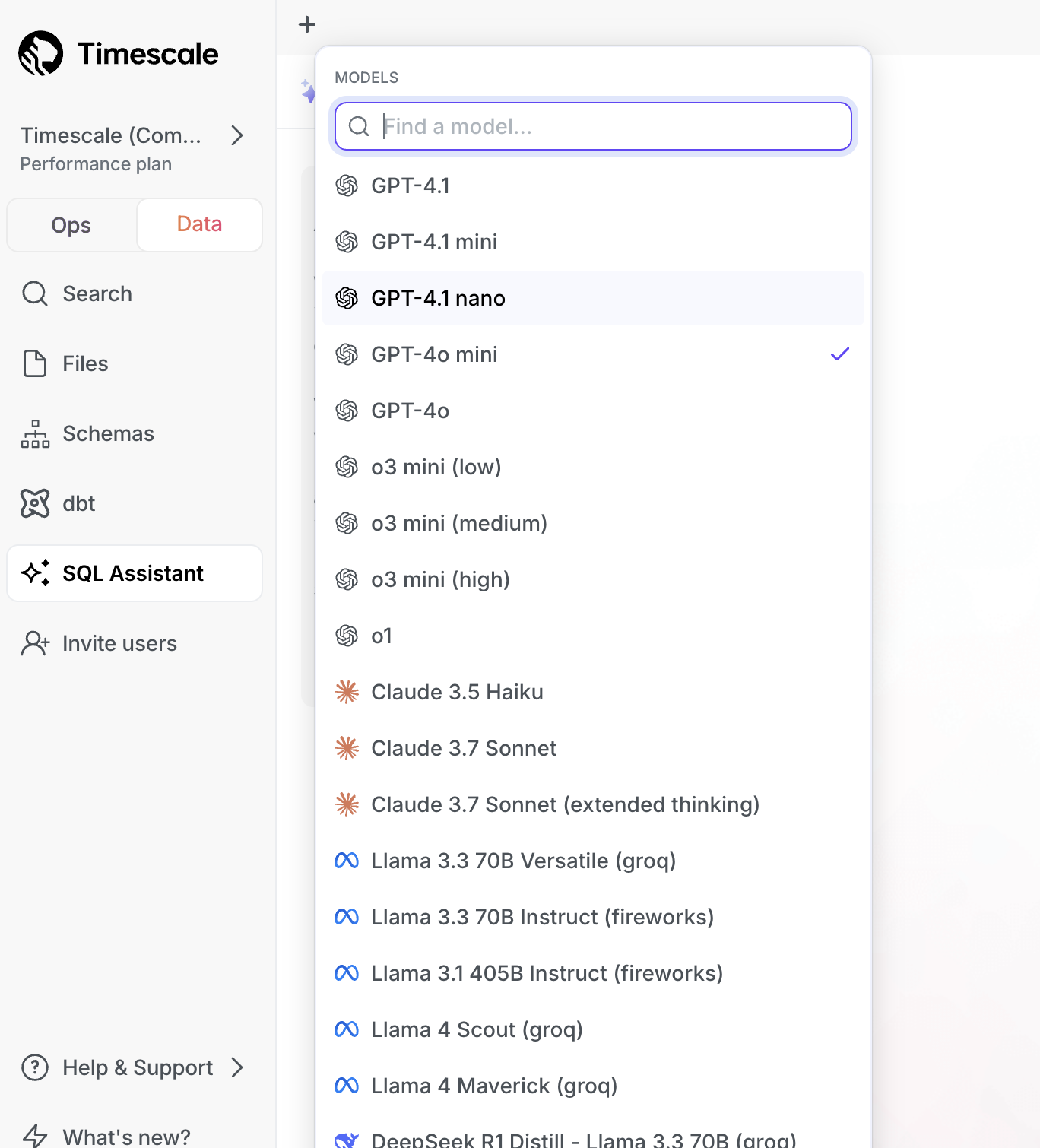Click the What's new lightning icon

(x=35, y=1137)
